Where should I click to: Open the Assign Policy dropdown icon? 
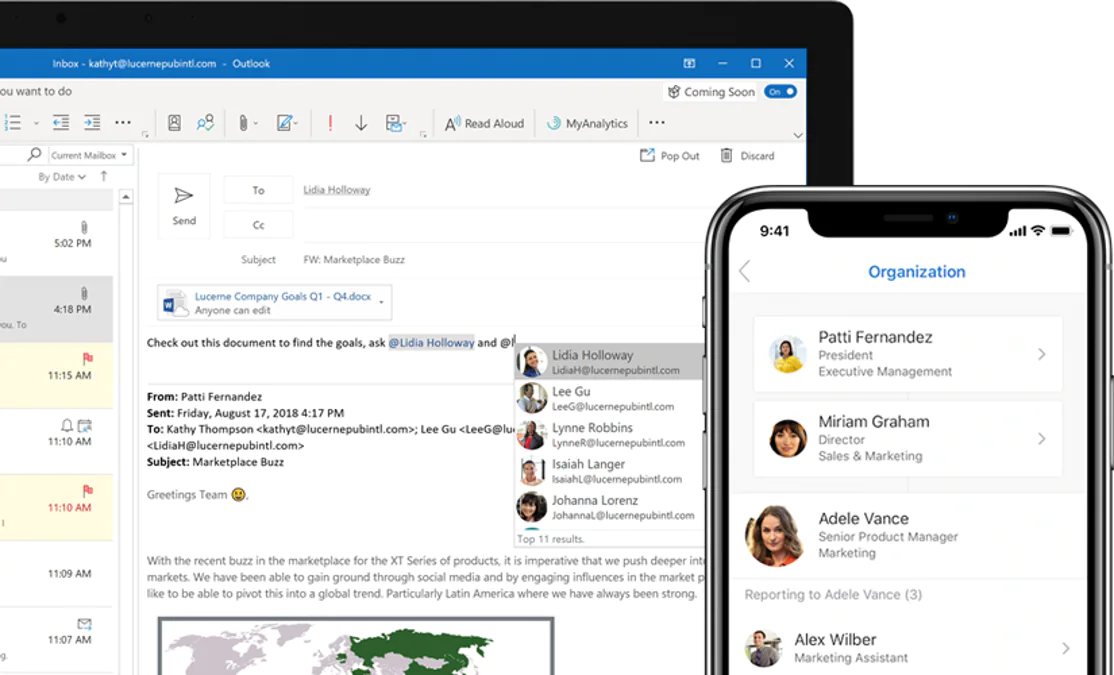coord(396,123)
